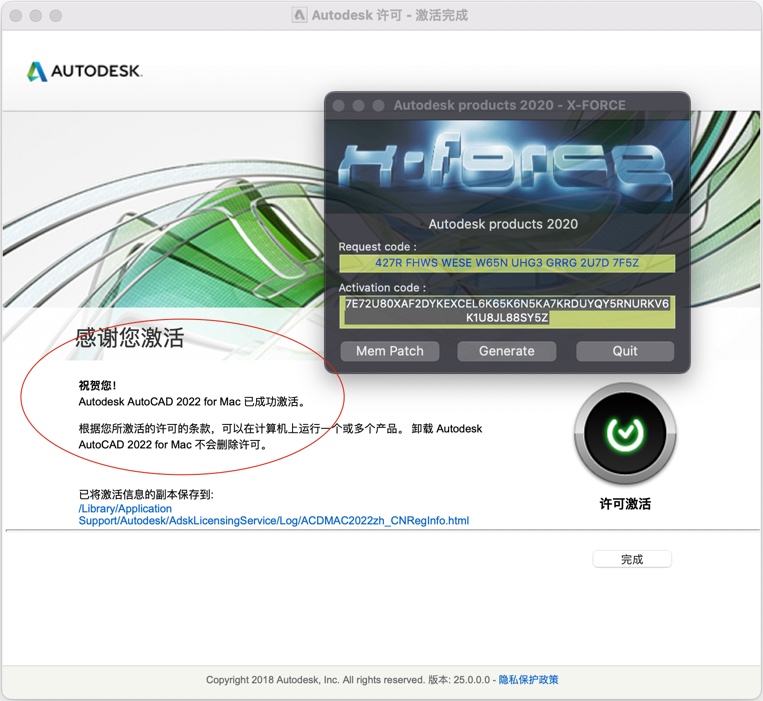
Task: Select the Activation code field in X-FORCE
Action: click(x=507, y=311)
